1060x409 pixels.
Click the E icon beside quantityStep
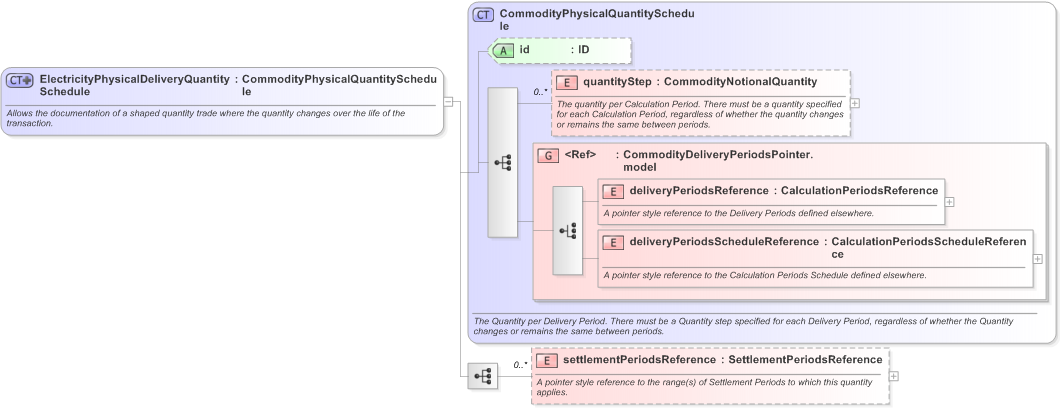coord(567,82)
